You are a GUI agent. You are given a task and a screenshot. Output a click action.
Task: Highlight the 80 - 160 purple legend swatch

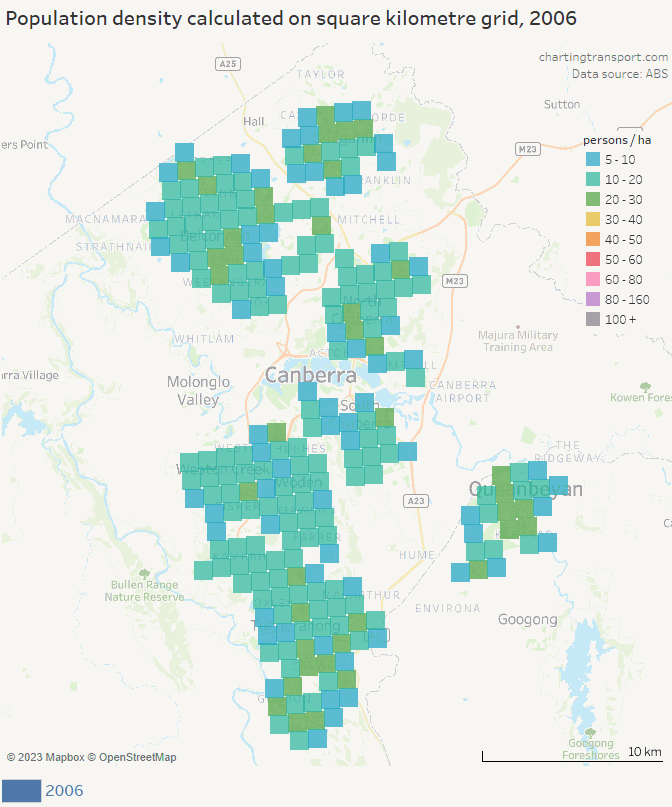click(592, 299)
